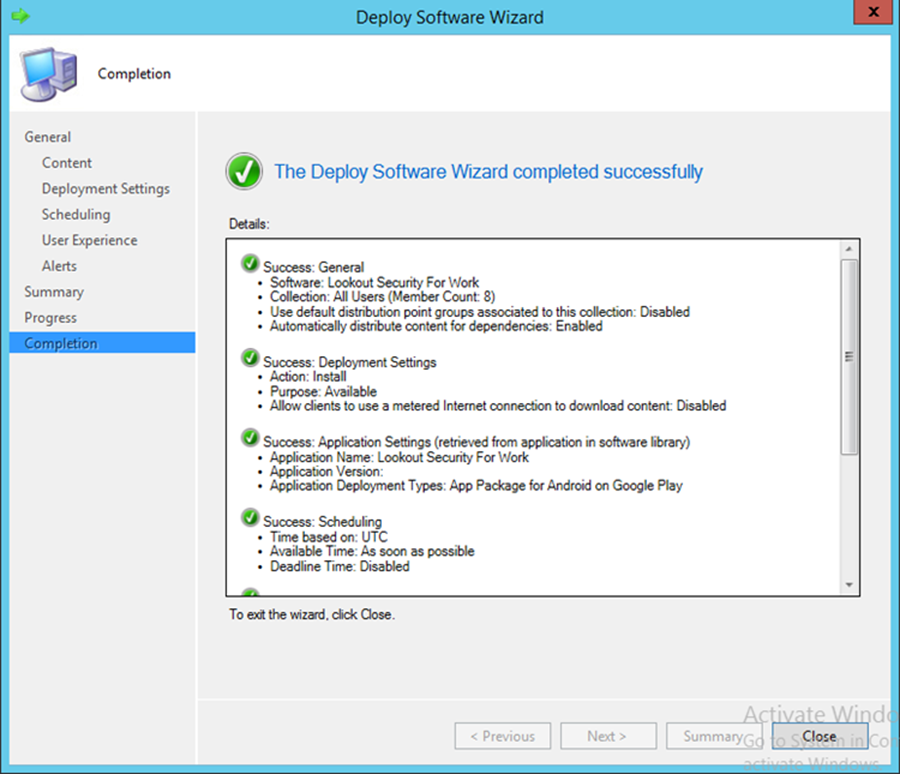The height and width of the screenshot is (774, 900).
Task: Open Alerts step in sidebar
Action: point(59,266)
